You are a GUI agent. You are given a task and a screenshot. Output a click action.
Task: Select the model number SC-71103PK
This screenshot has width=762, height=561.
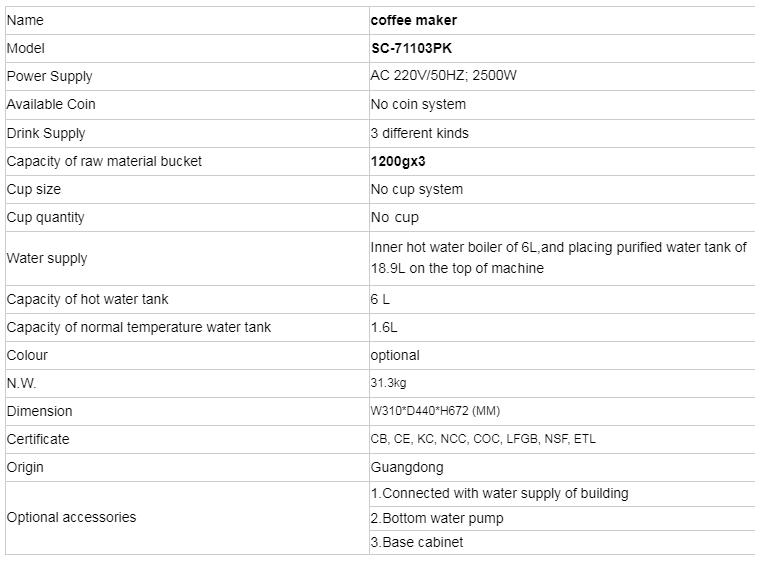(412, 48)
